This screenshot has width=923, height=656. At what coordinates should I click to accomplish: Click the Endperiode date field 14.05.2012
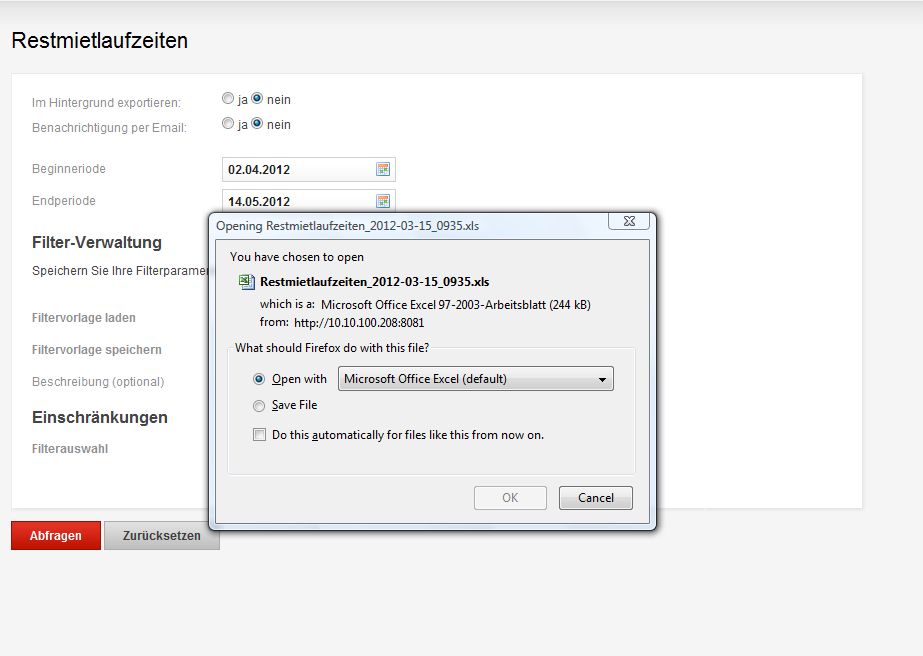point(308,201)
